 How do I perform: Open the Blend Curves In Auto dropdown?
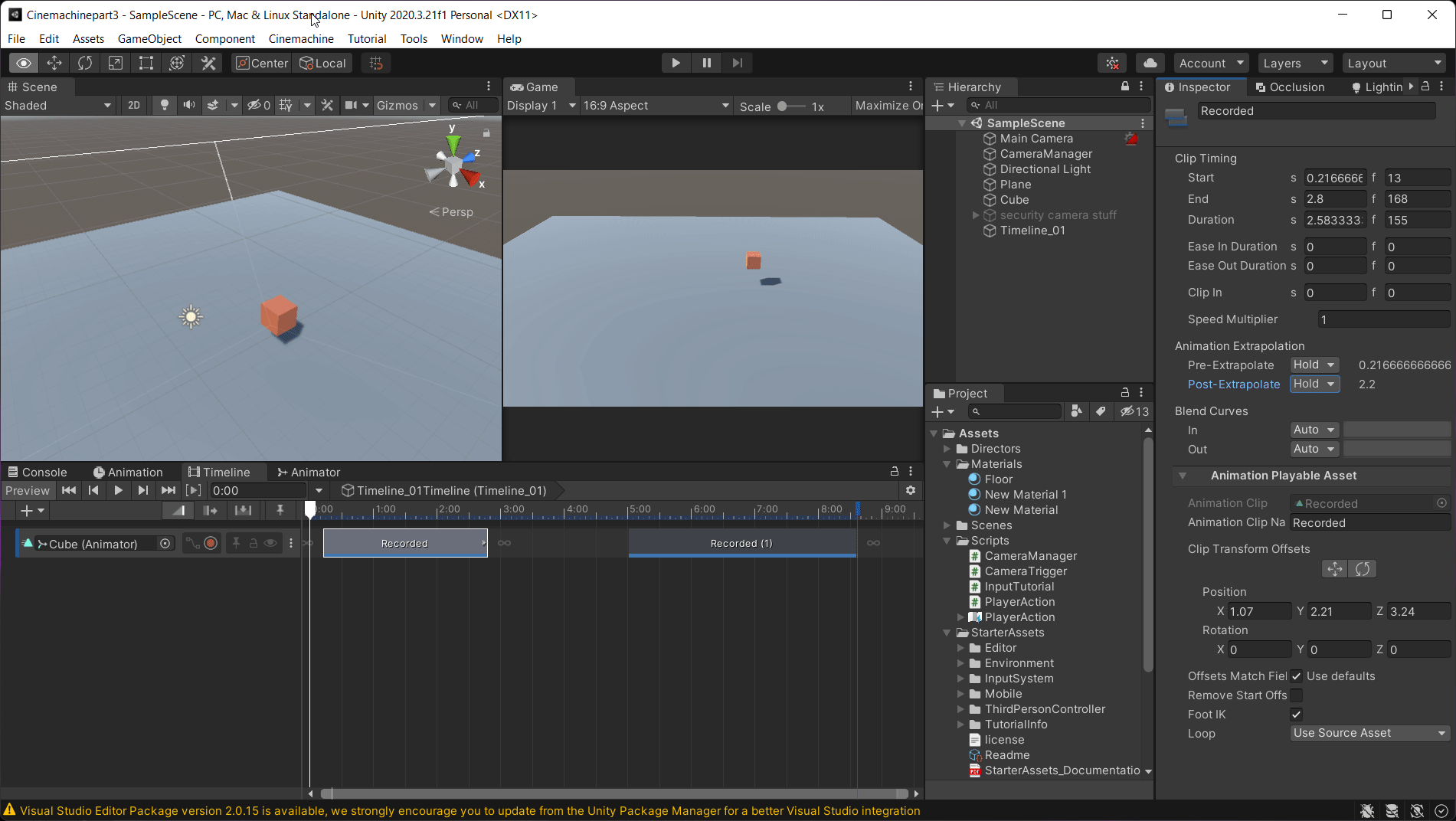coord(1313,430)
